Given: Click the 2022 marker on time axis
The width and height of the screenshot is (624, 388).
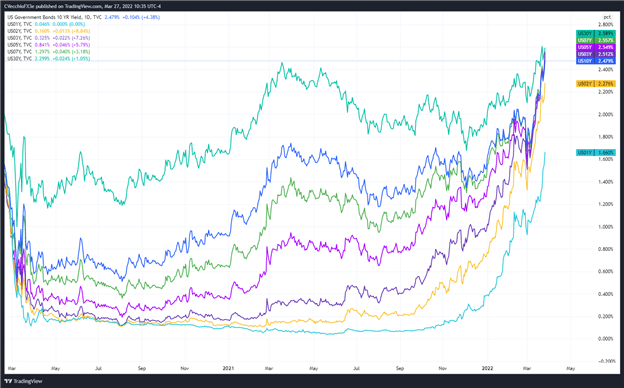Looking at the screenshot, I should pos(487,369).
